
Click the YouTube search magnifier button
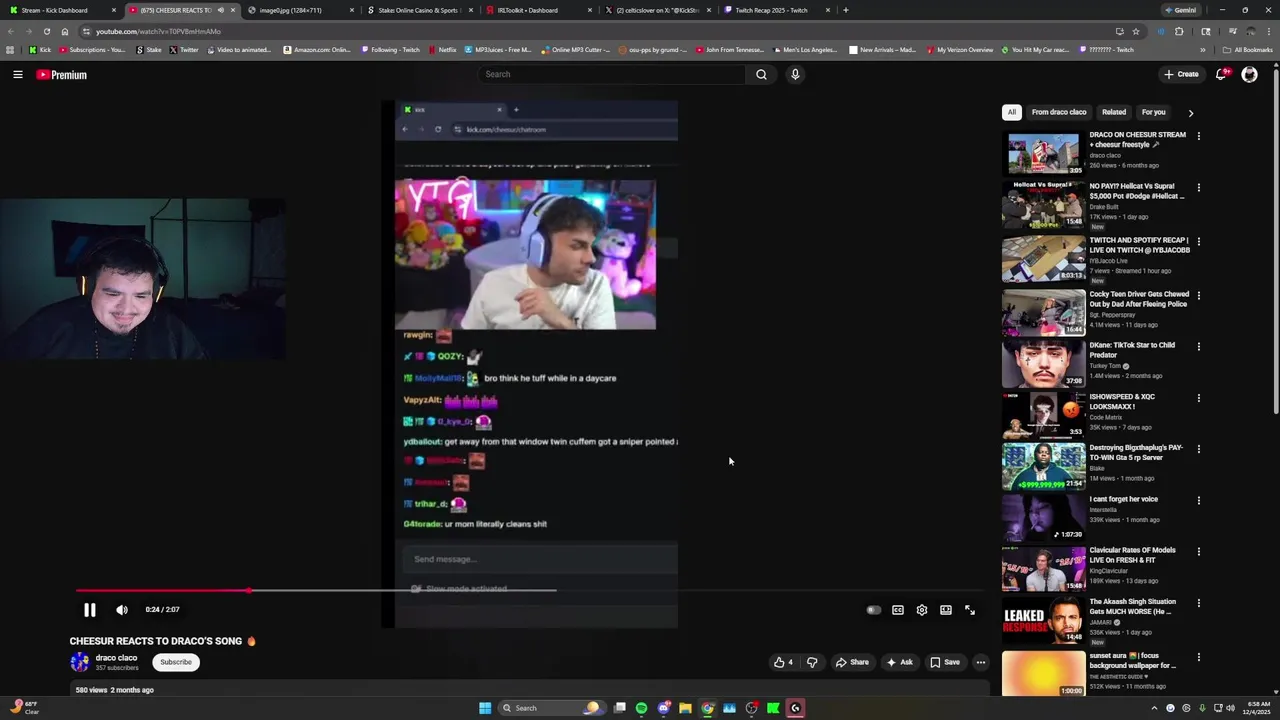[761, 74]
